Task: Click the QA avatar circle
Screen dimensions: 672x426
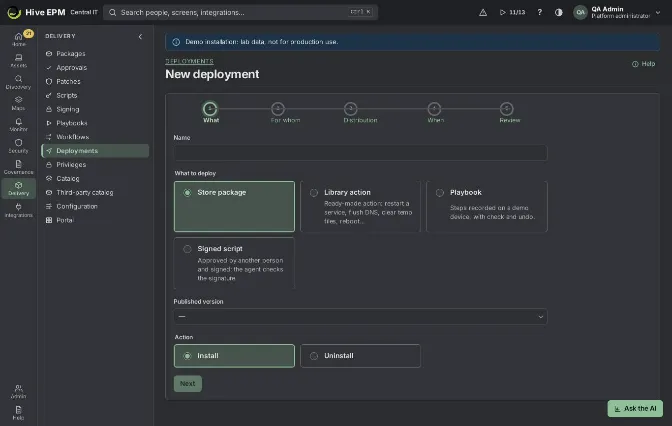Action: pyautogui.click(x=580, y=12)
